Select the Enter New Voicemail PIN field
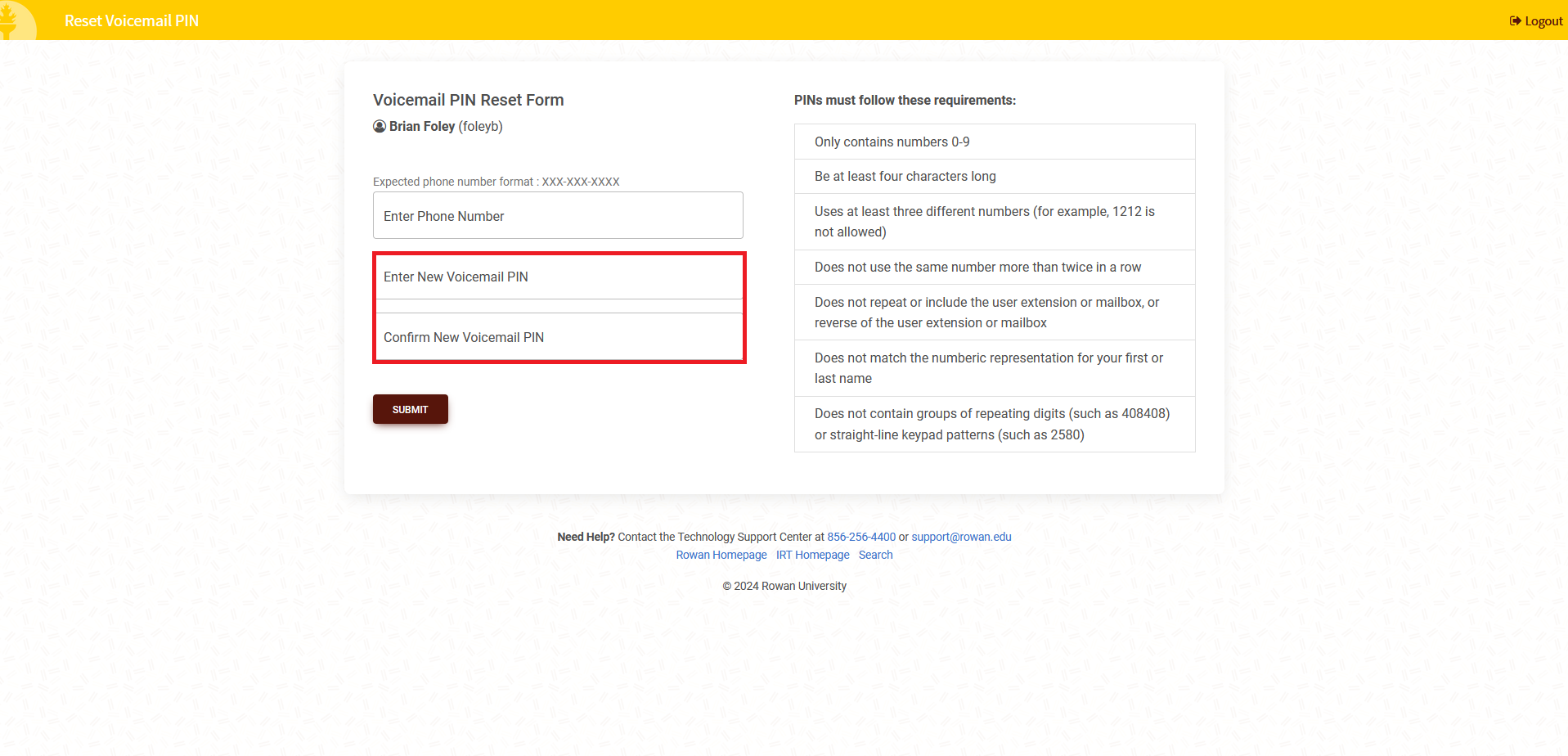 pos(559,277)
